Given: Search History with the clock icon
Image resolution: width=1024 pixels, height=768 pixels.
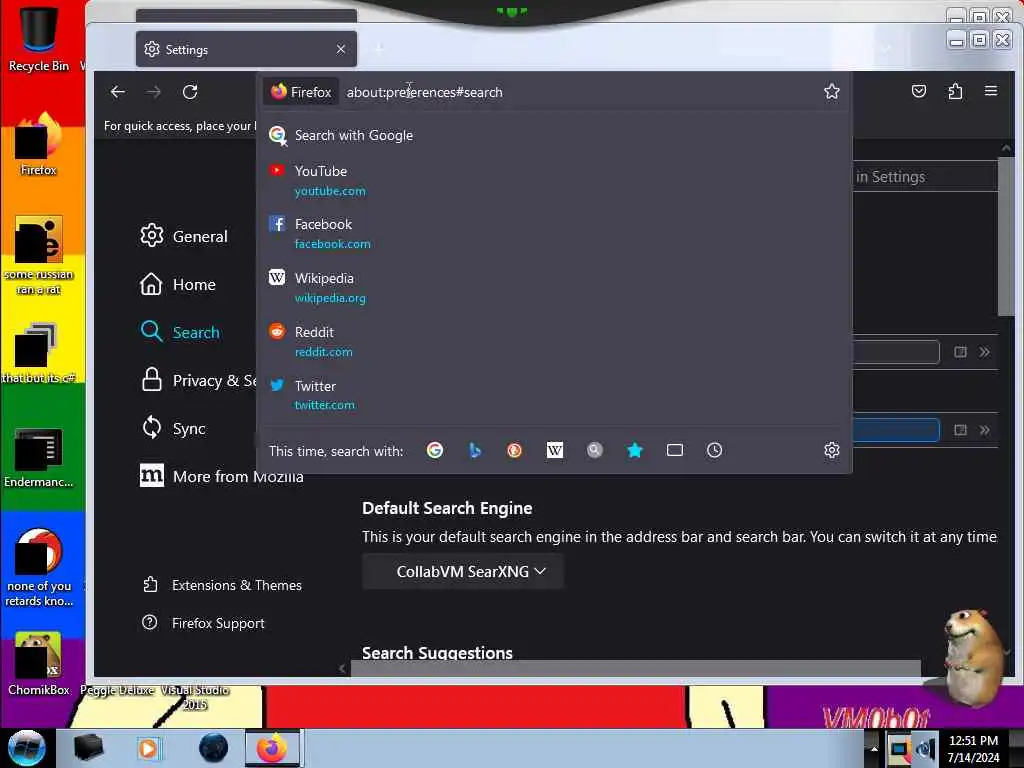Looking at the screenshot, I should (x=714, y=450).
